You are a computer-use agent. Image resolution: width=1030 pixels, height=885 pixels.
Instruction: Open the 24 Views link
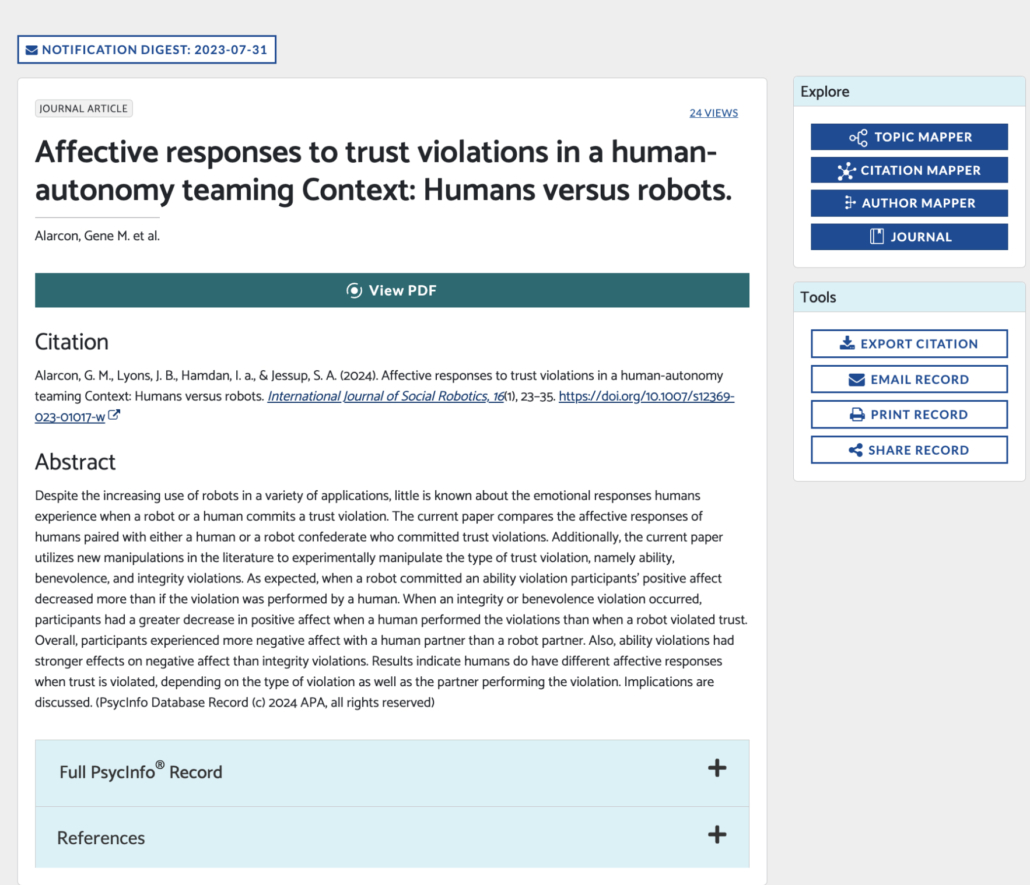click(713, 113)
